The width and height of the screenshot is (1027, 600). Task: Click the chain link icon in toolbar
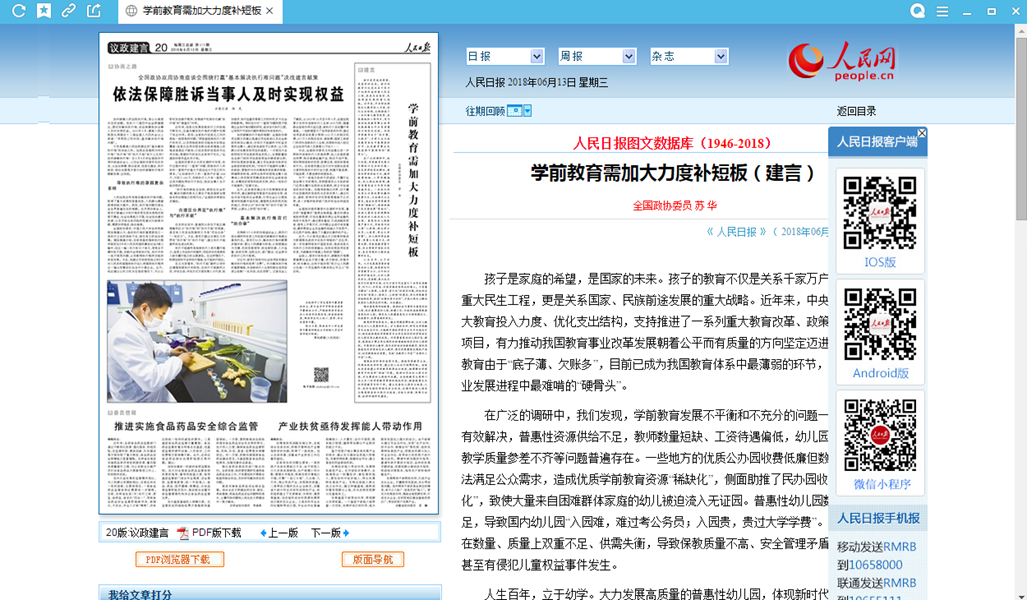point(68,11)
